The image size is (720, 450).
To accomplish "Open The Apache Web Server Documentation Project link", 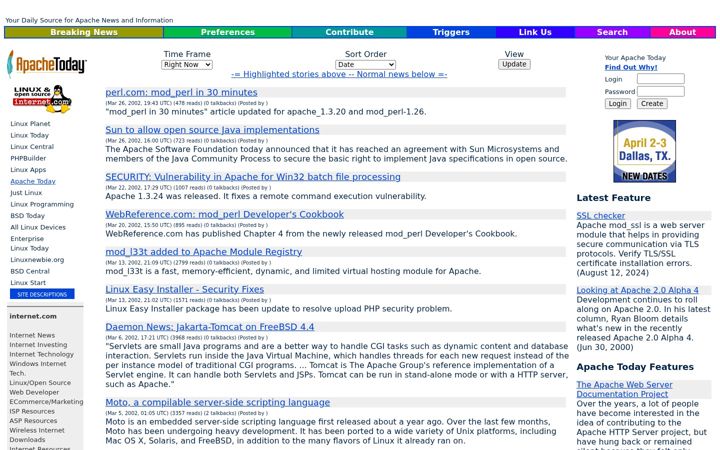I will (x=624, y=389).
